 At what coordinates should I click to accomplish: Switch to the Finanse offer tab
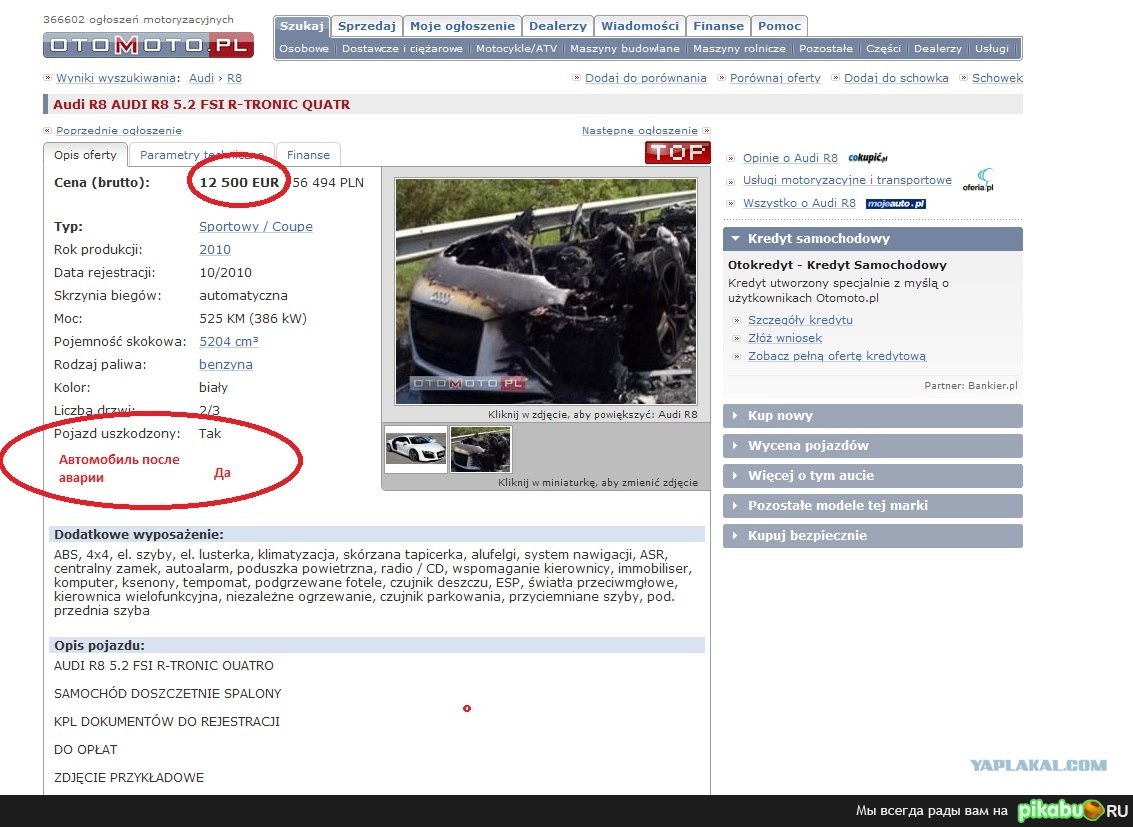(x=308, y=155)
